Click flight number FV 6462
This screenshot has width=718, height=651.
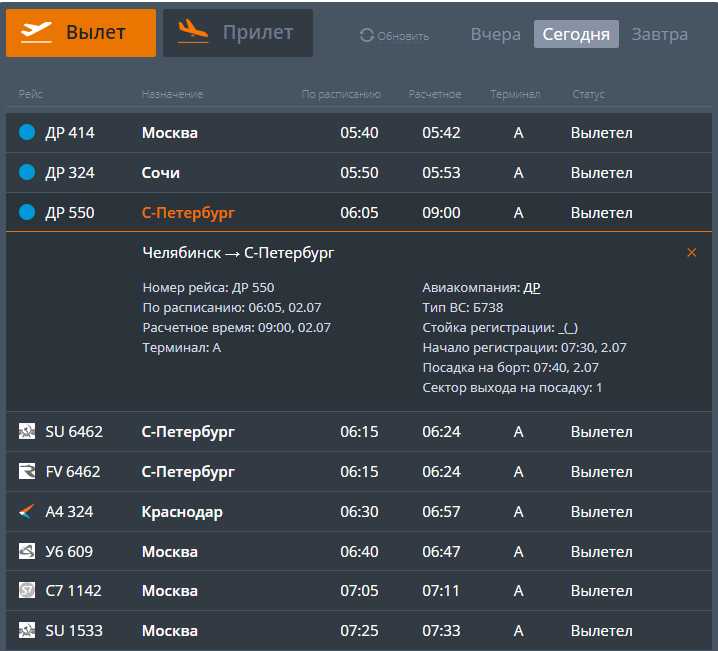pos(72,472)
